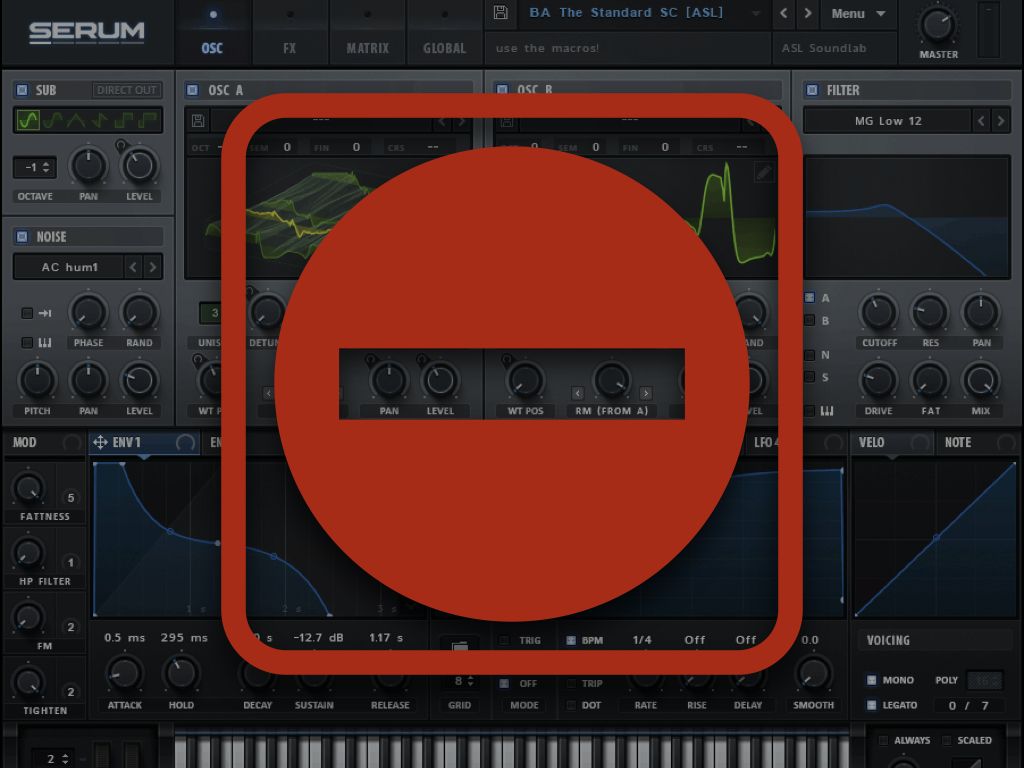Open the MG Low 12 filter type menu
The height and width of the screenshot is (768, 1024).
(x=888, y=121)
